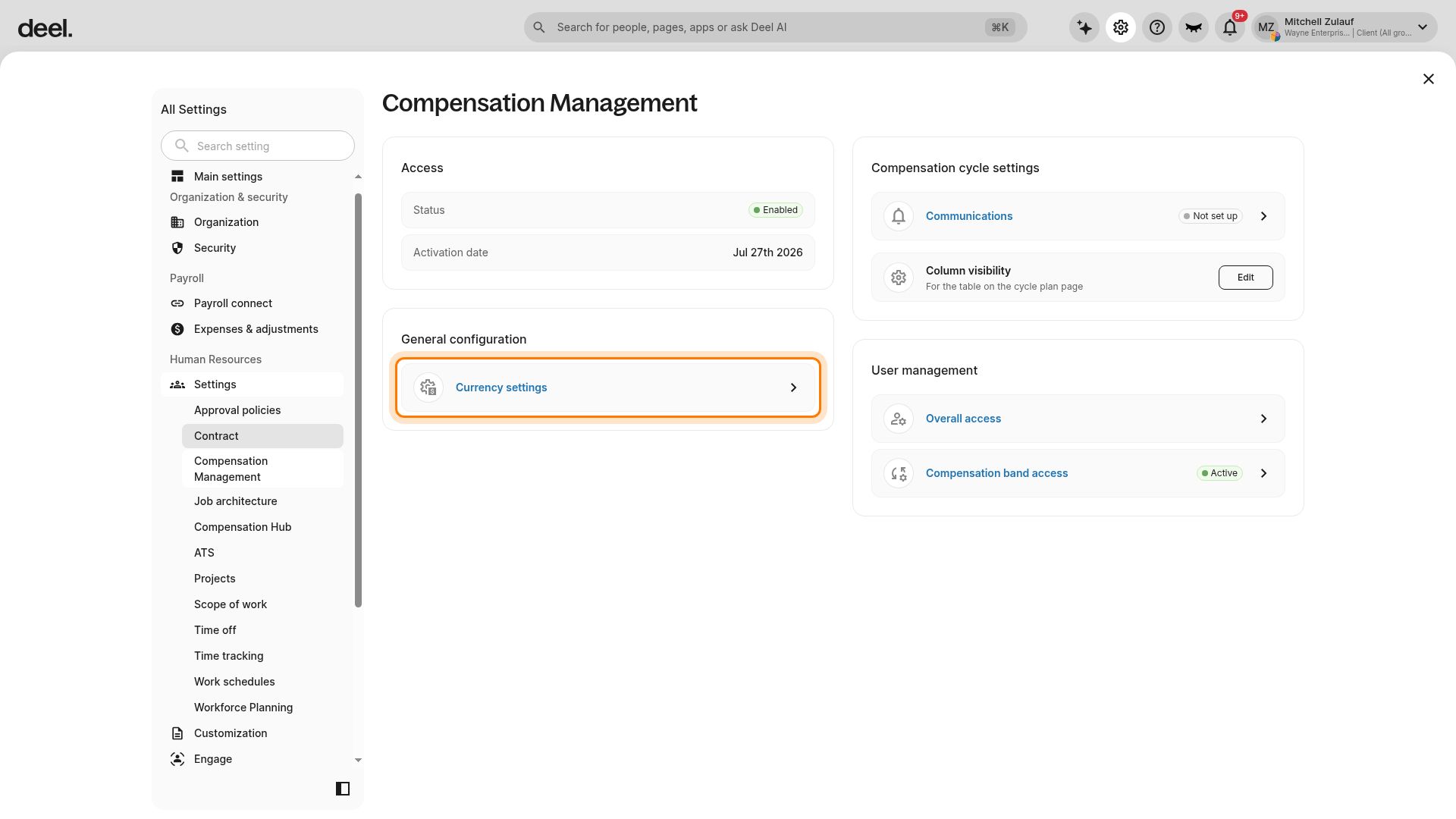The image size is (1456, 819).
Task: Open Organization settings
Action: click(x=253, y=222)
